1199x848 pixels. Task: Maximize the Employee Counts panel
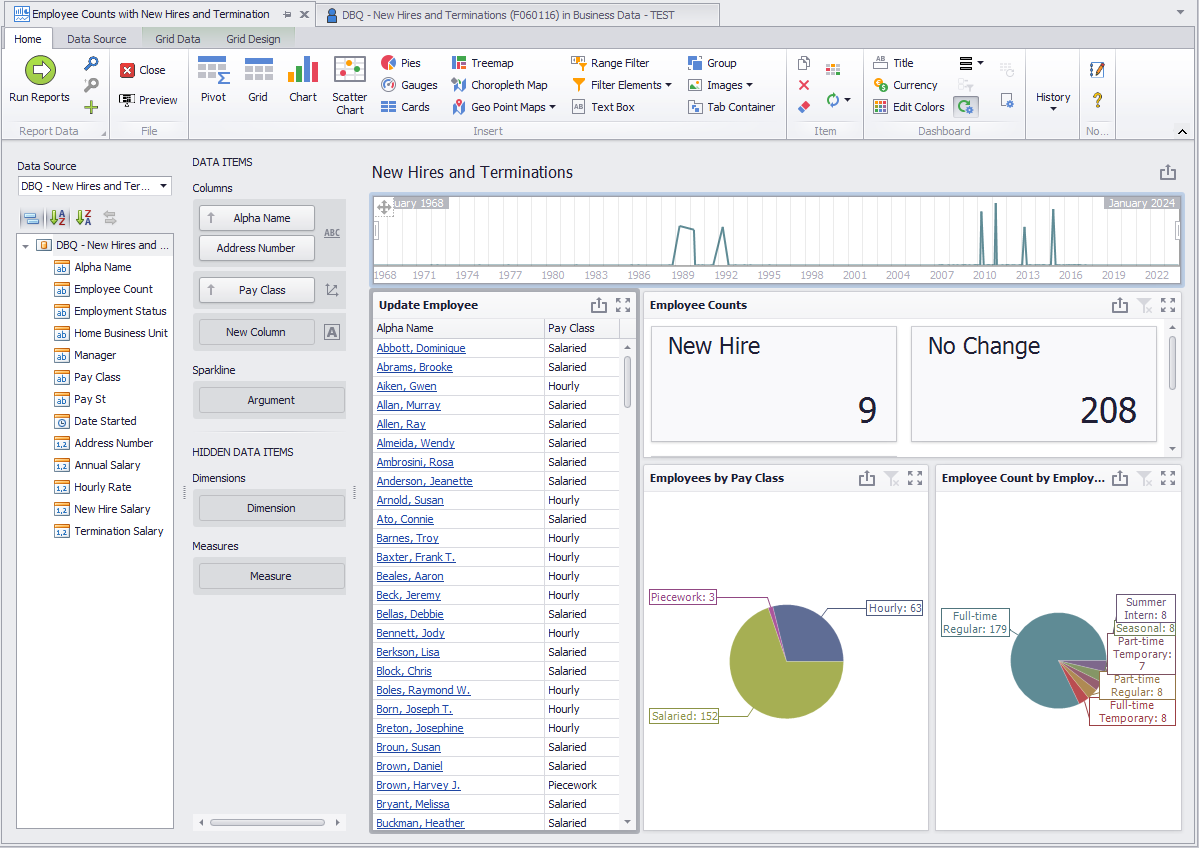1168,305
